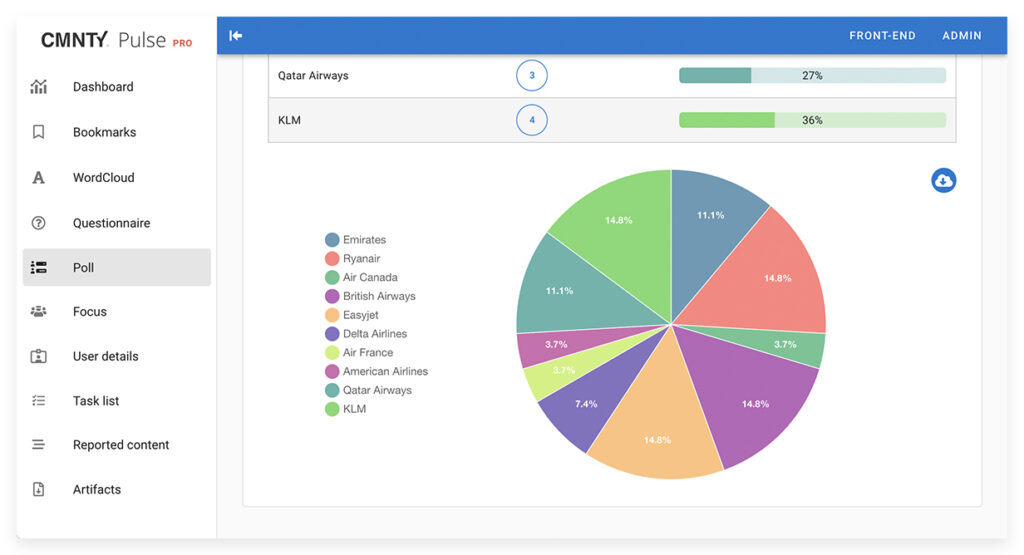Click the Focus group people icon
Viewport: 1024px width, 555px height.
39,311
